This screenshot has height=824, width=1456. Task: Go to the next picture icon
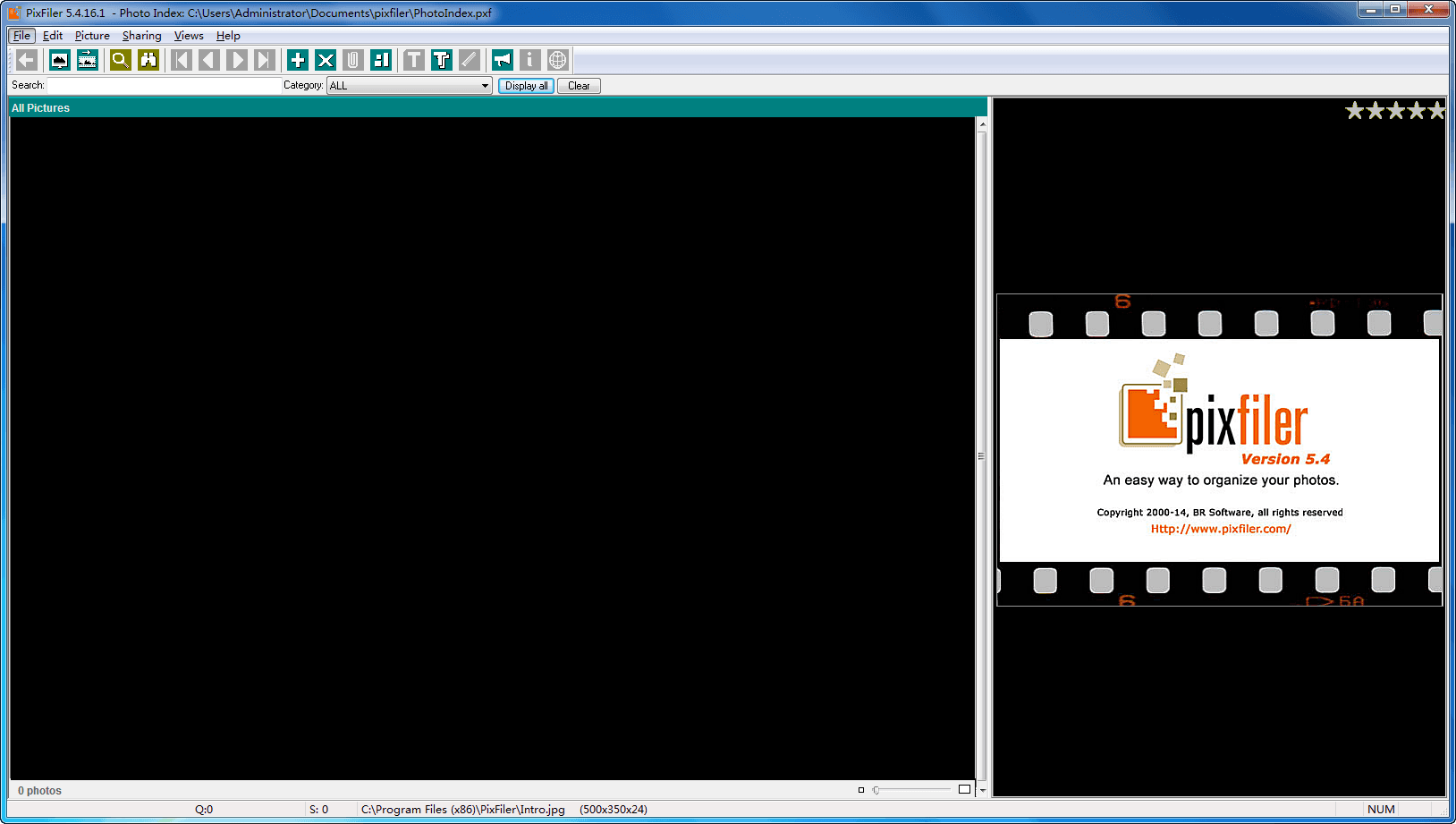pyautogui.click(x=237, y=60)
